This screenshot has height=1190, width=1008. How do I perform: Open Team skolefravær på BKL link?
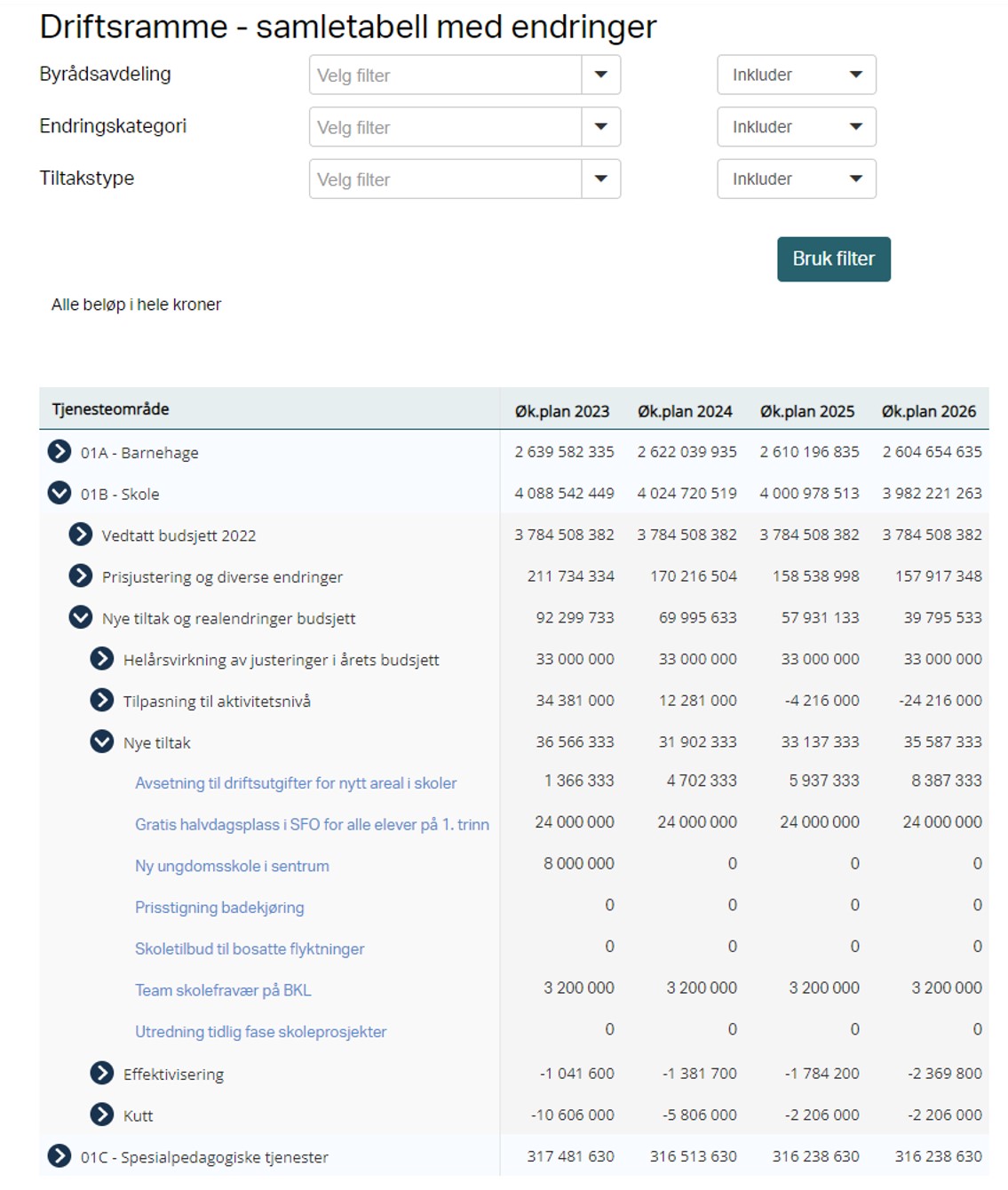223,990
